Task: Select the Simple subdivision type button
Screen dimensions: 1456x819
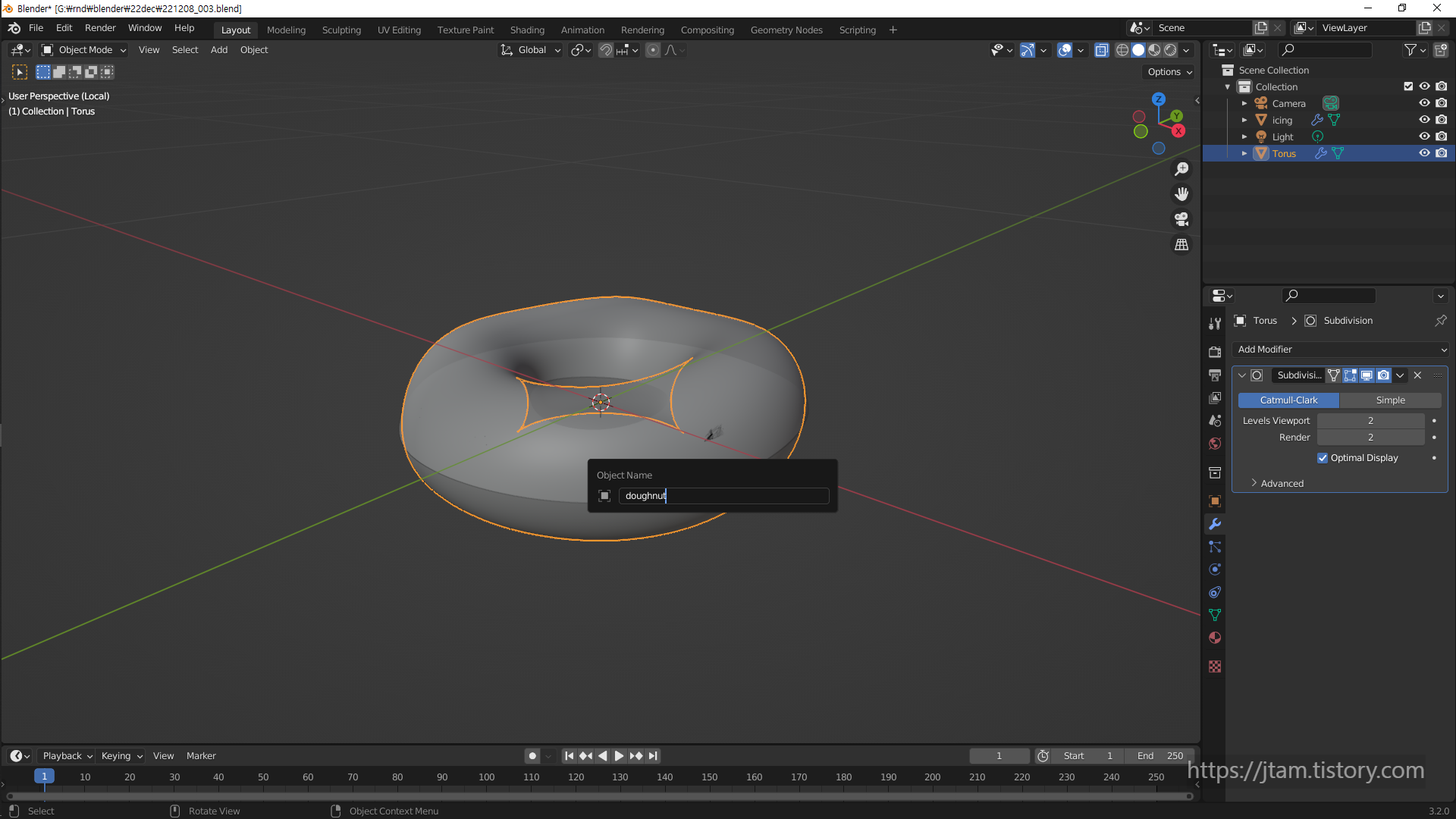Action: point(1390,400)
